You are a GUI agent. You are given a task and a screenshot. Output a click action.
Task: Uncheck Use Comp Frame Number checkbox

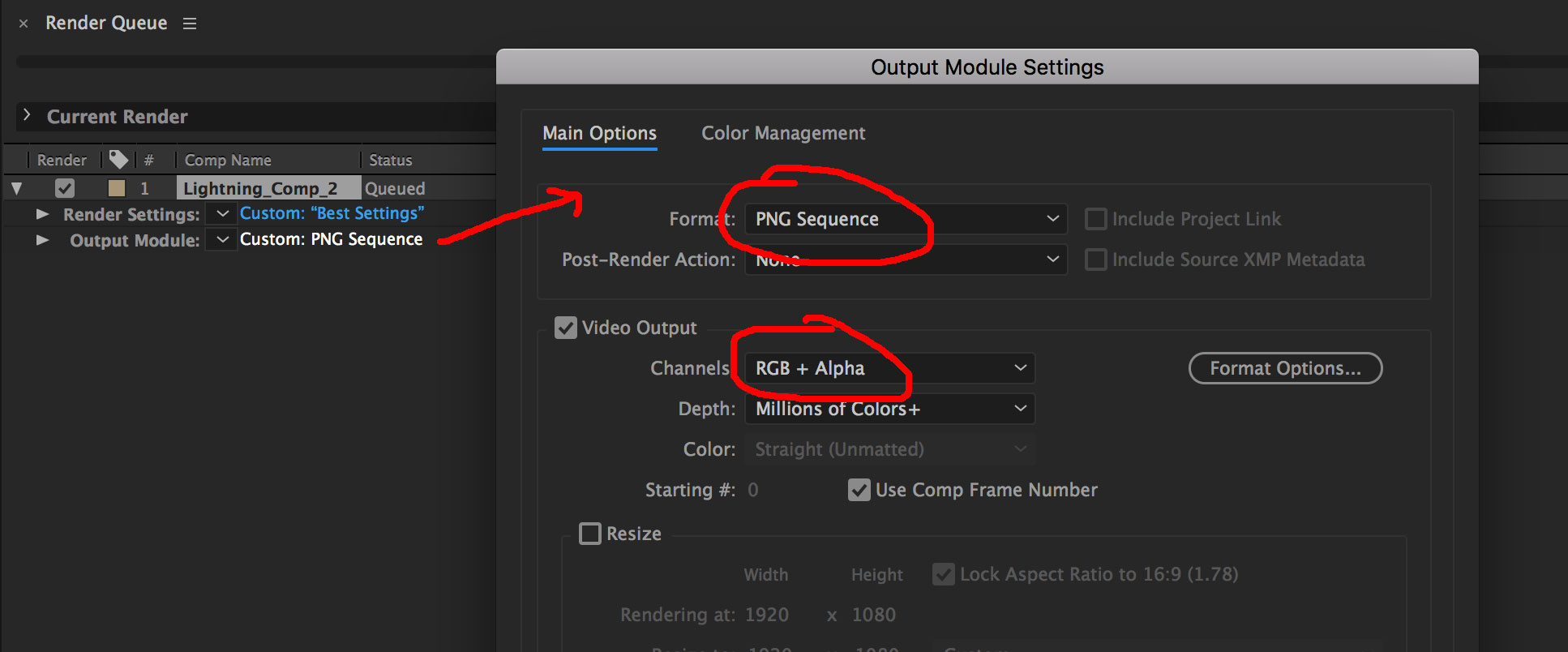[x=859, y=490]
